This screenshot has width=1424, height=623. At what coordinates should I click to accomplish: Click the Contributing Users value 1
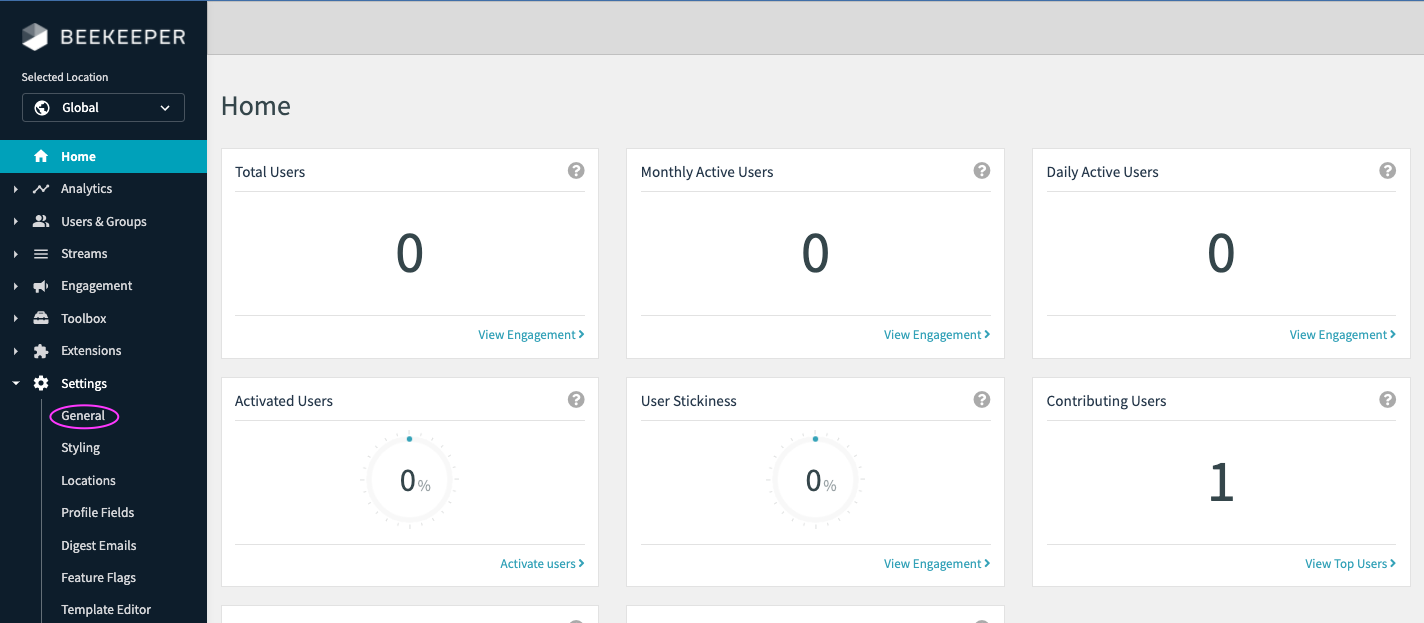point(1221,483)
